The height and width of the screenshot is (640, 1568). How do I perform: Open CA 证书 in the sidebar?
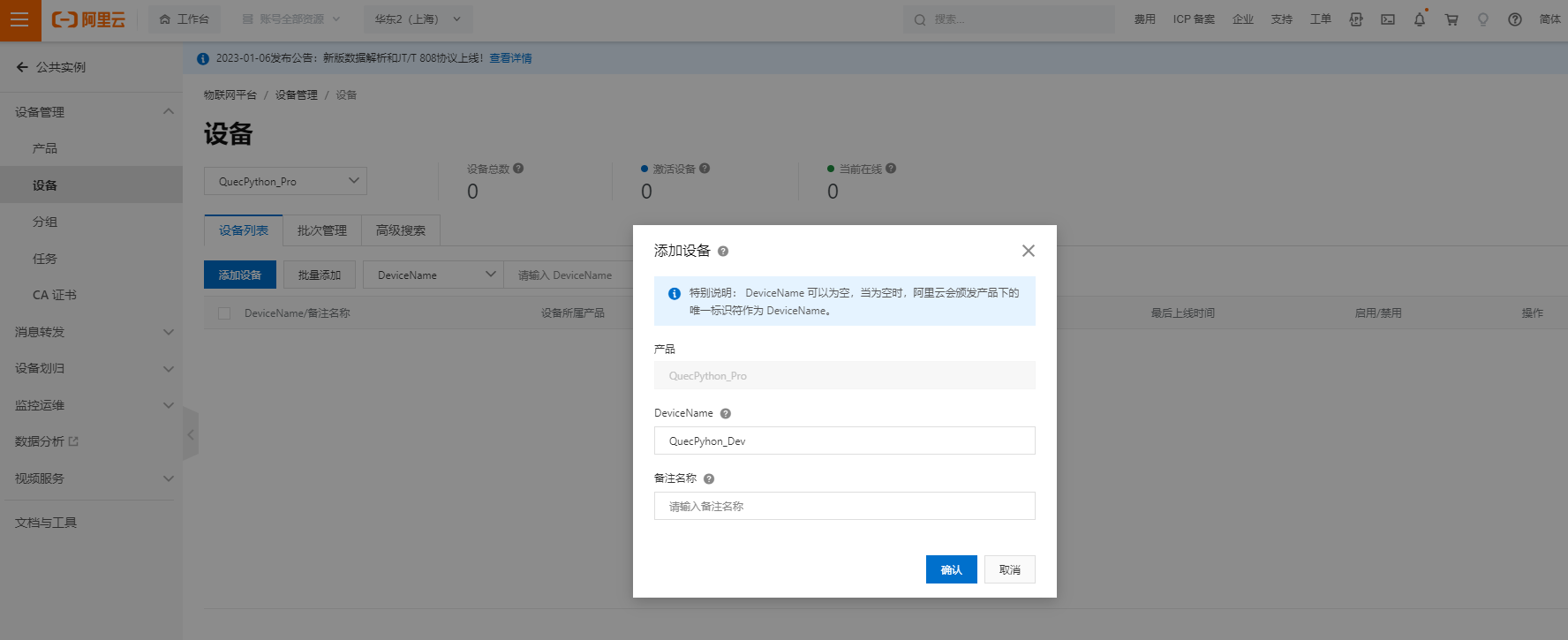click(91, 295)
